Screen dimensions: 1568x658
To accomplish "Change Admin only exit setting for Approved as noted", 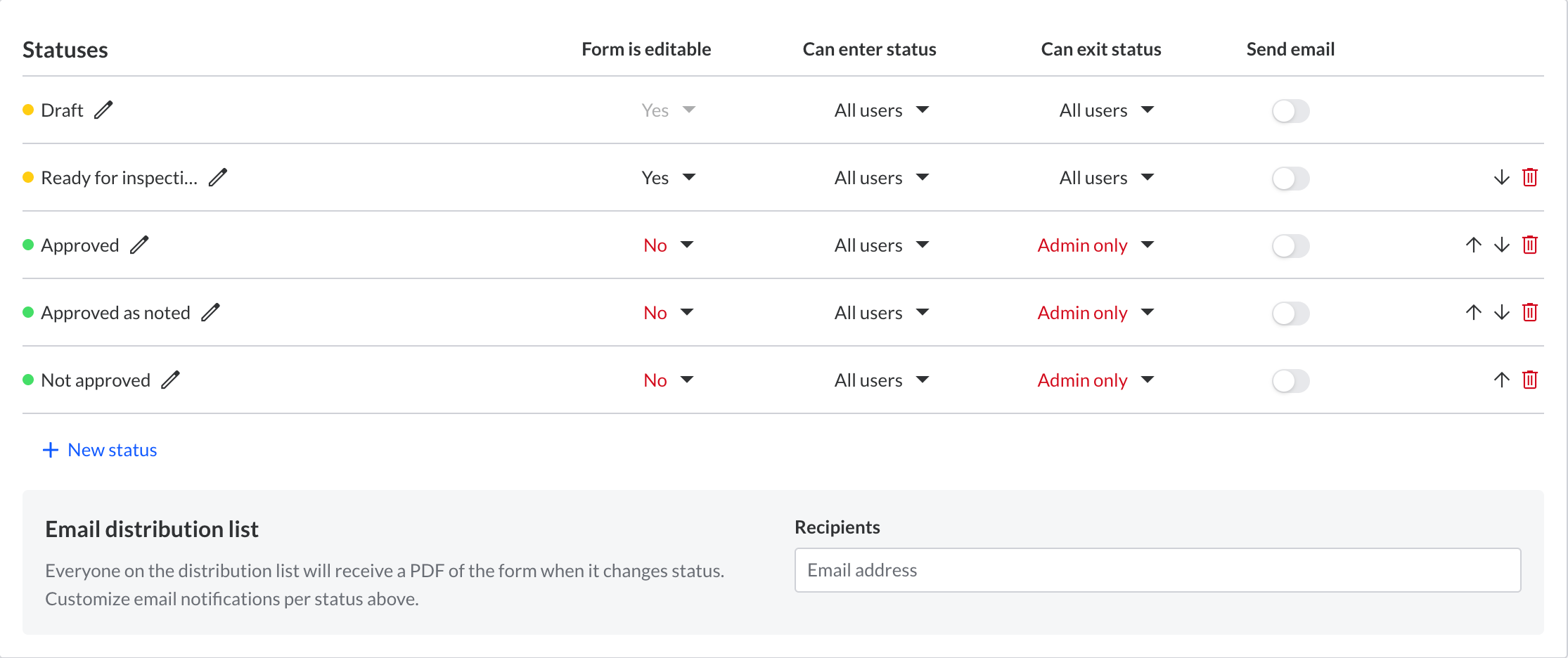I will click(1095, 313).
